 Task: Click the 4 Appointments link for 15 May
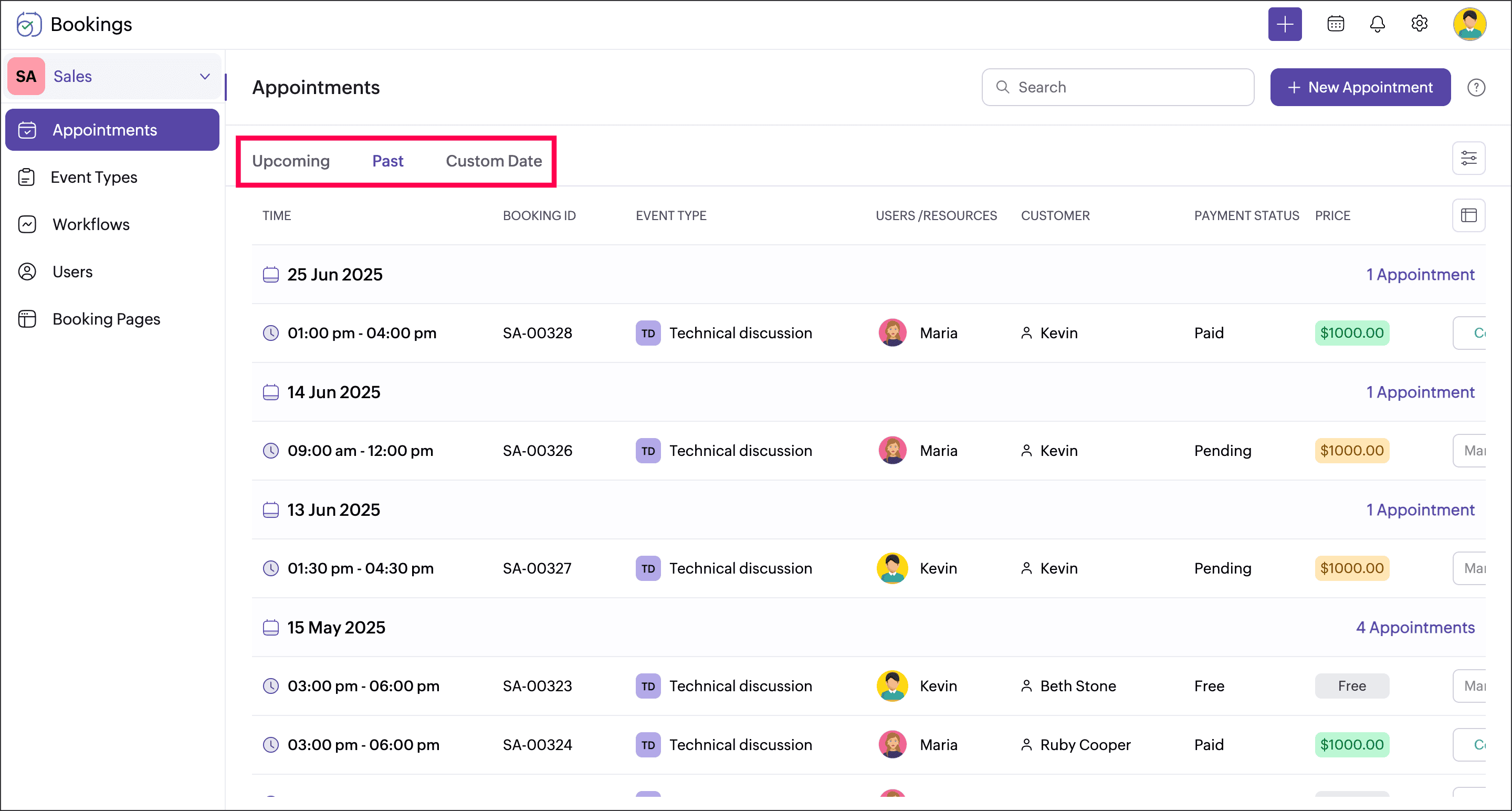[x=1414, y=627]
